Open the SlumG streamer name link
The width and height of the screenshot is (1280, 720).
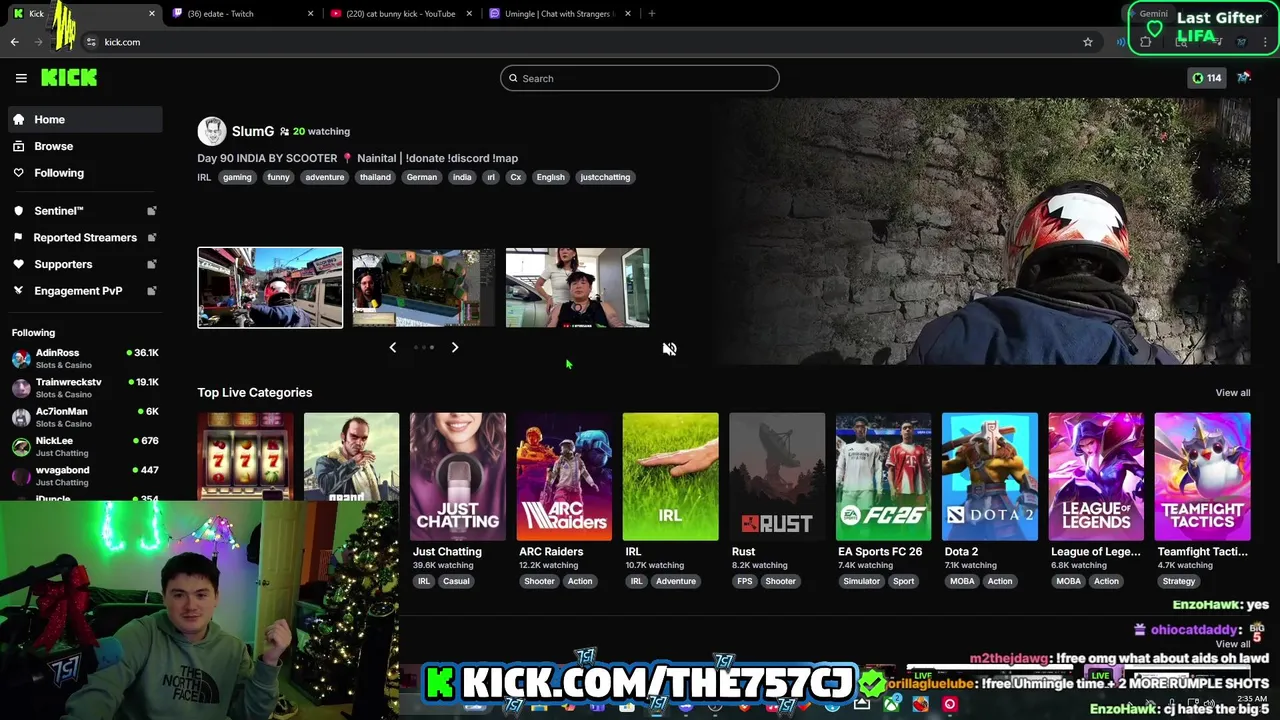pyautogui.click(x=253, y=131)
